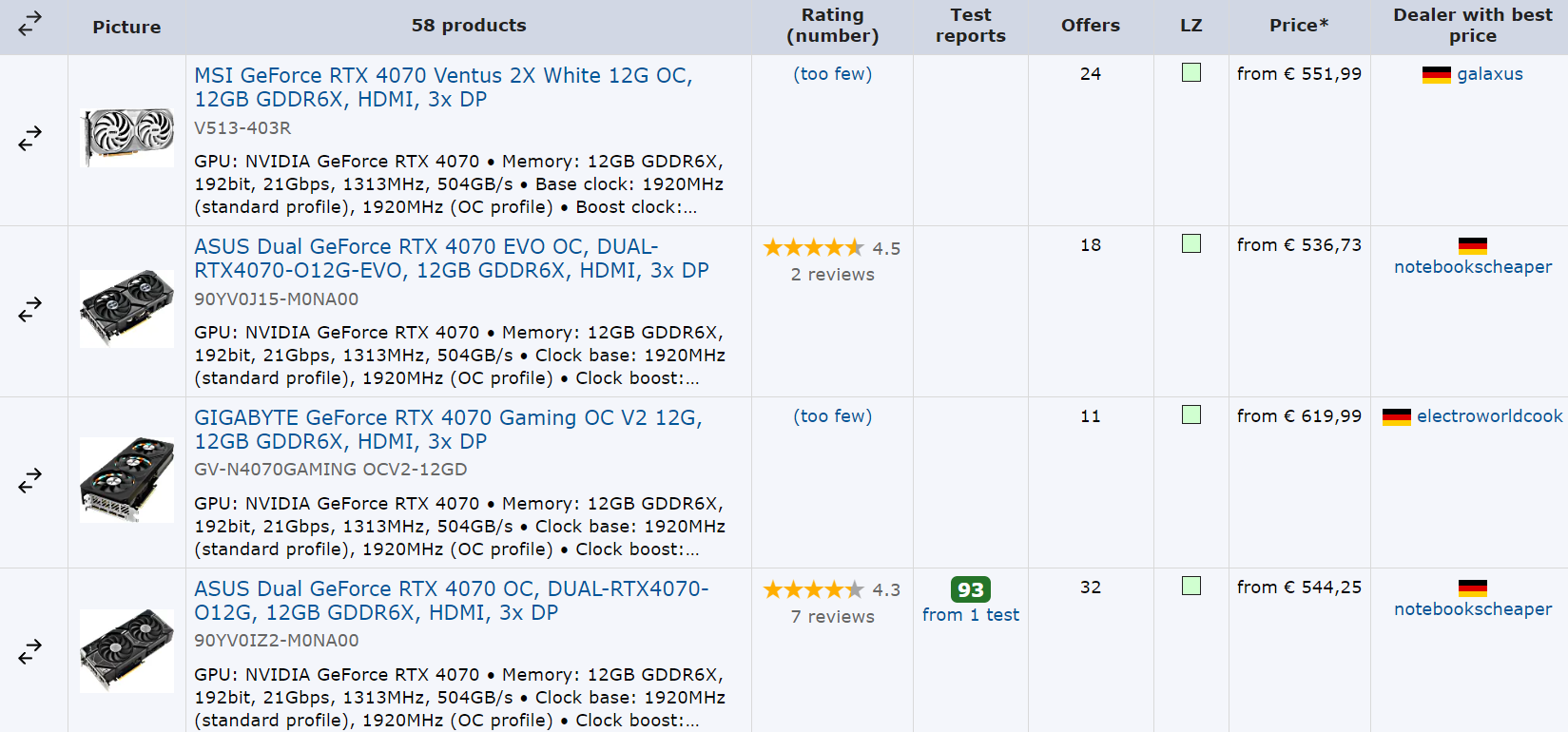Click model number GV-N4070GAMING OCV2-12GD
The height and width of the screenshot is (732, 1568).
pyautogui.click(x=331, y=470)
